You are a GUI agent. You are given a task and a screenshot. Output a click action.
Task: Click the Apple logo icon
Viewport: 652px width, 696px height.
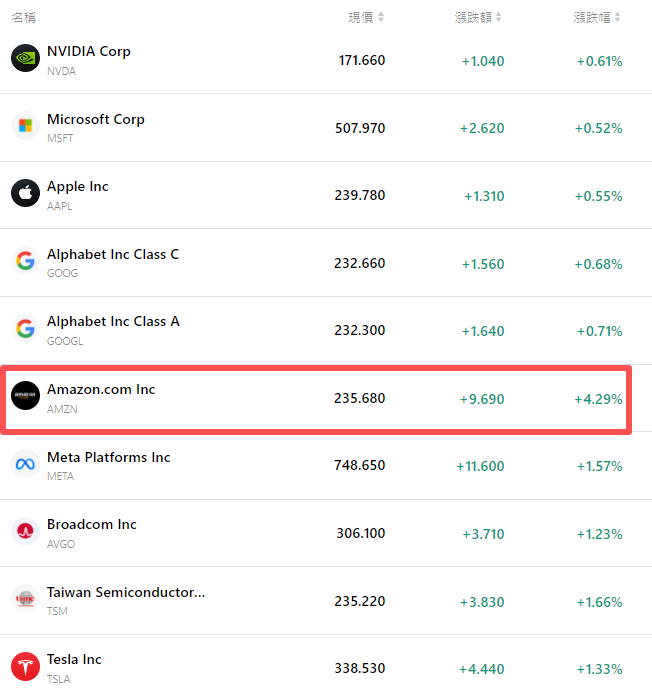(25, 193)
